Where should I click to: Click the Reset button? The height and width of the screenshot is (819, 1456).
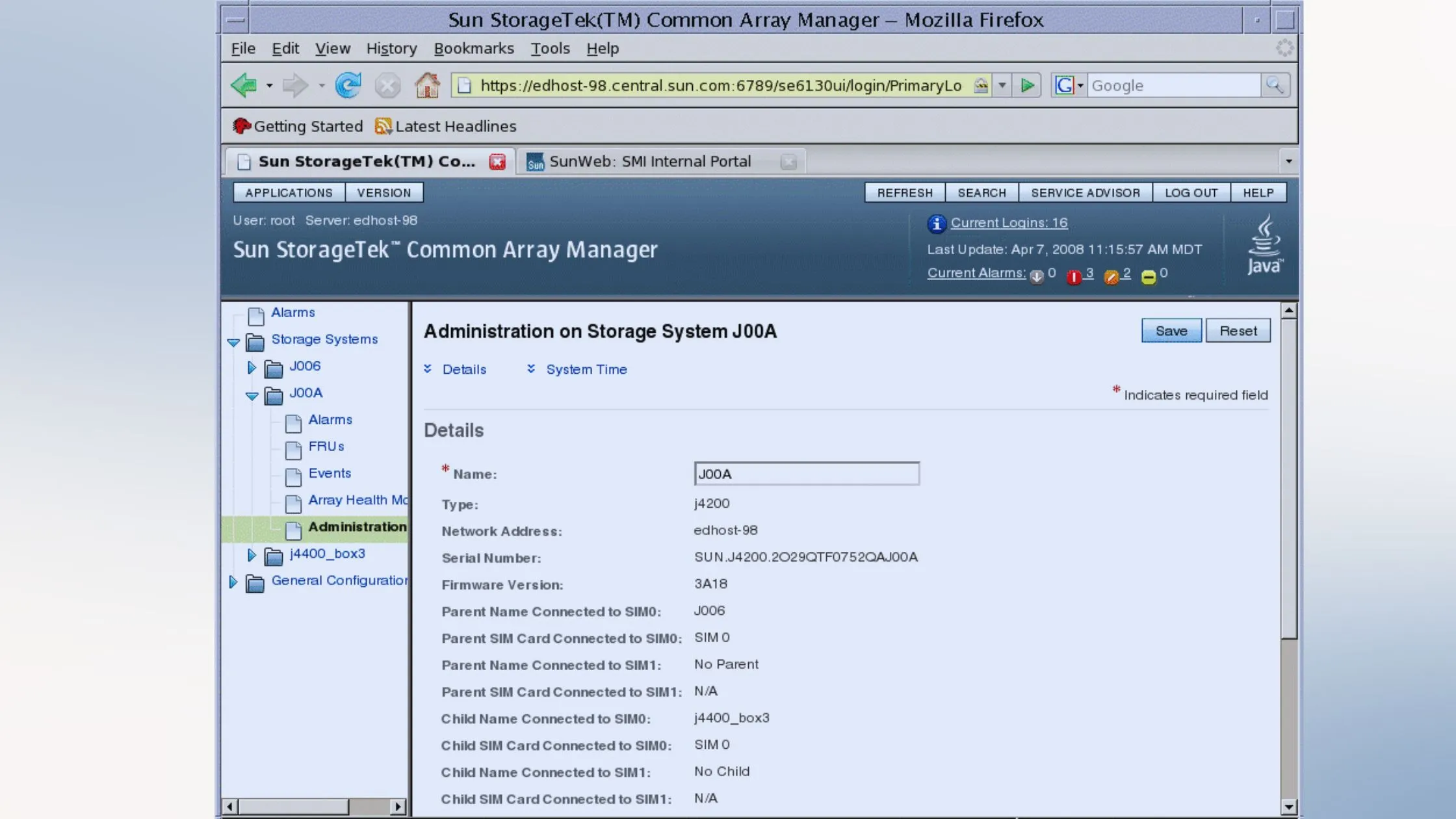point(1238,331)
